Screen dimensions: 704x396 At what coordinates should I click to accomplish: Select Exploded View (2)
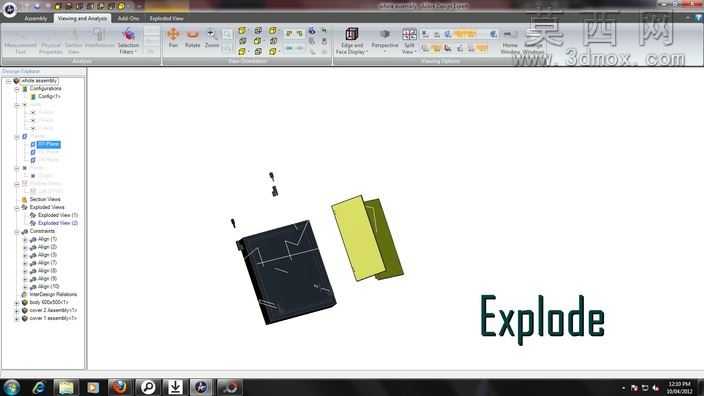coord(57,223)
